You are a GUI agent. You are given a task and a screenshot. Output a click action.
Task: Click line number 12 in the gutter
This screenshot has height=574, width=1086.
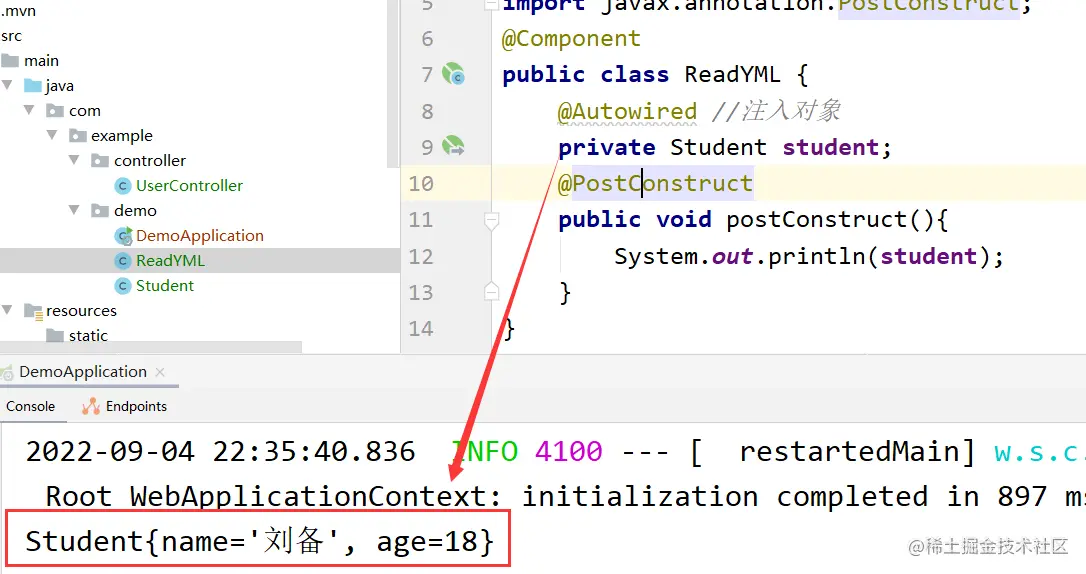[420, 257]
